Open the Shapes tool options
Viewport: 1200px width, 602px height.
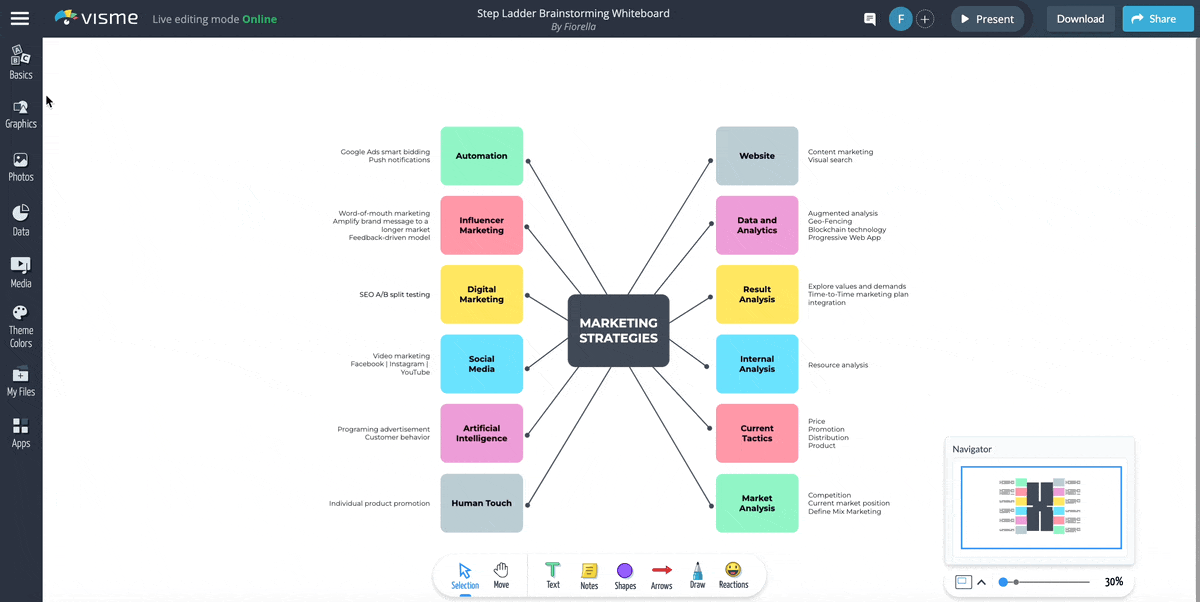[x=625, y=575]
